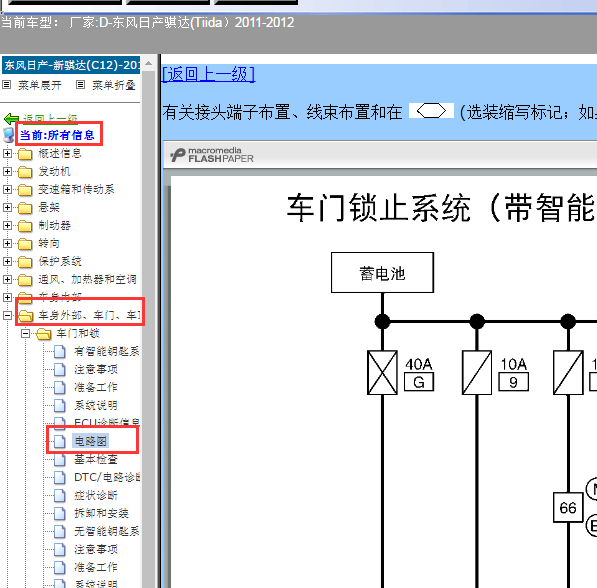Click connector box labeled 66 in diagram
The height and width of the screenshot is (588, 597).
pyautogui.click(x=568, y=508)
